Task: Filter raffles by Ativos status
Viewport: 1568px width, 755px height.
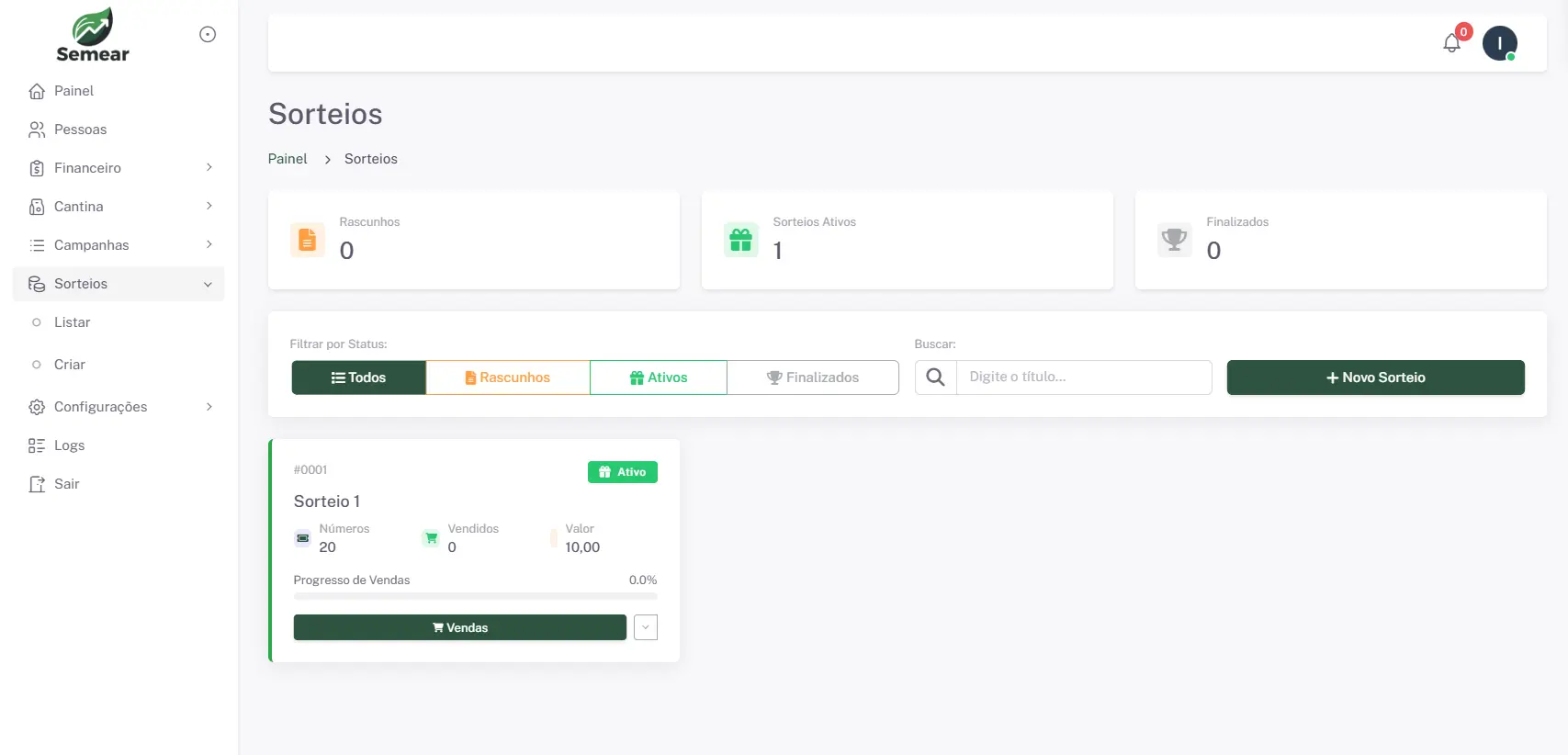Action: 658,377
